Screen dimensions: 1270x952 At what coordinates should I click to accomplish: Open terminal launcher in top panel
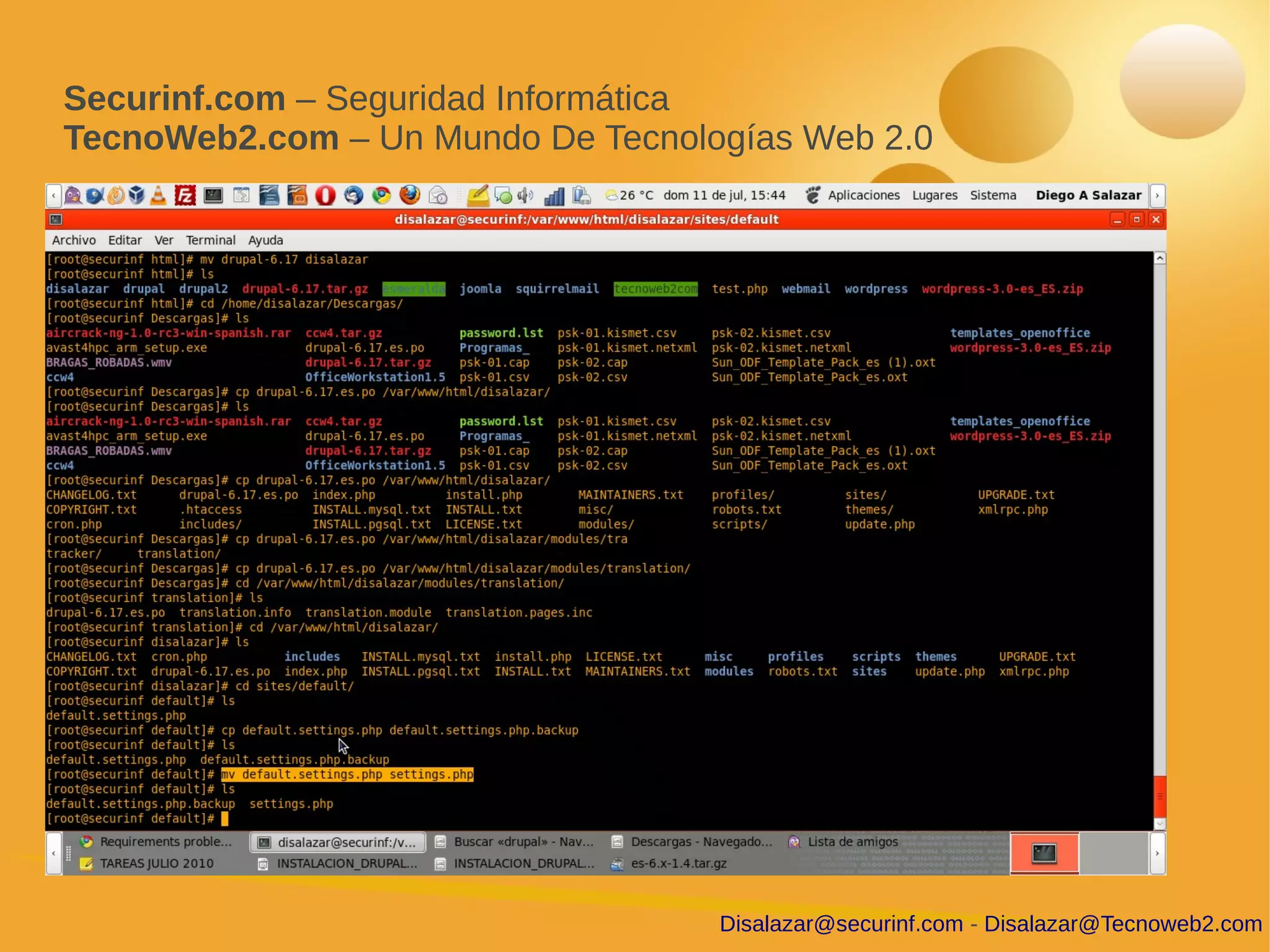213,195
